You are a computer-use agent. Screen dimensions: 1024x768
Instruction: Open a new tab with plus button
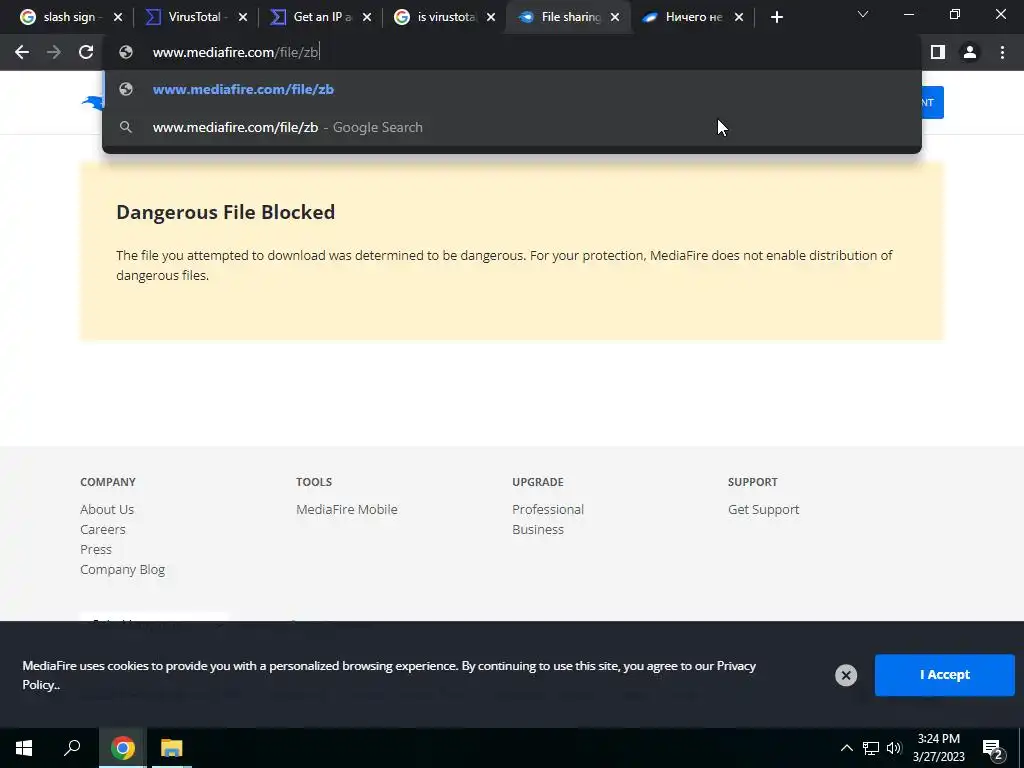coord(776,18)
